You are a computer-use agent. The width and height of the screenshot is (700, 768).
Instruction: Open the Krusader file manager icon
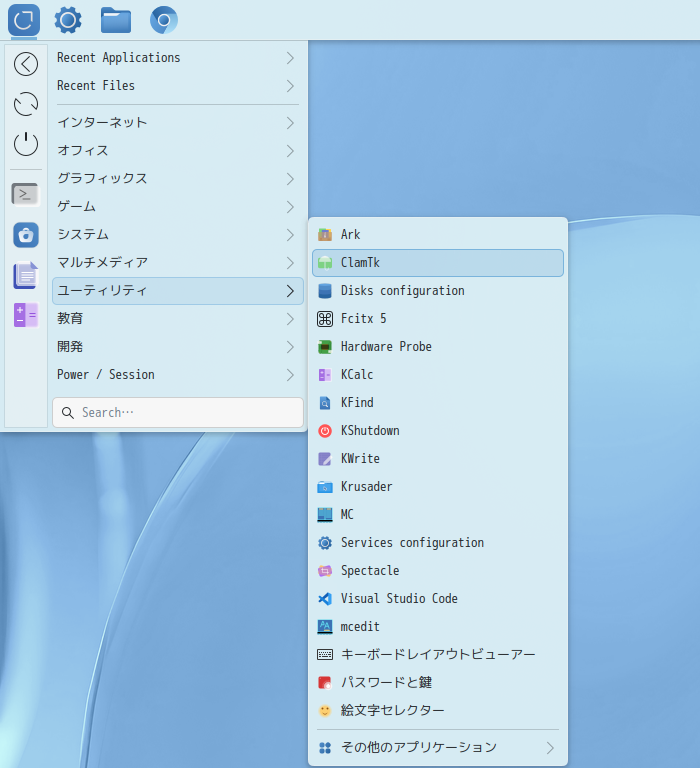[x=324, y=487]
